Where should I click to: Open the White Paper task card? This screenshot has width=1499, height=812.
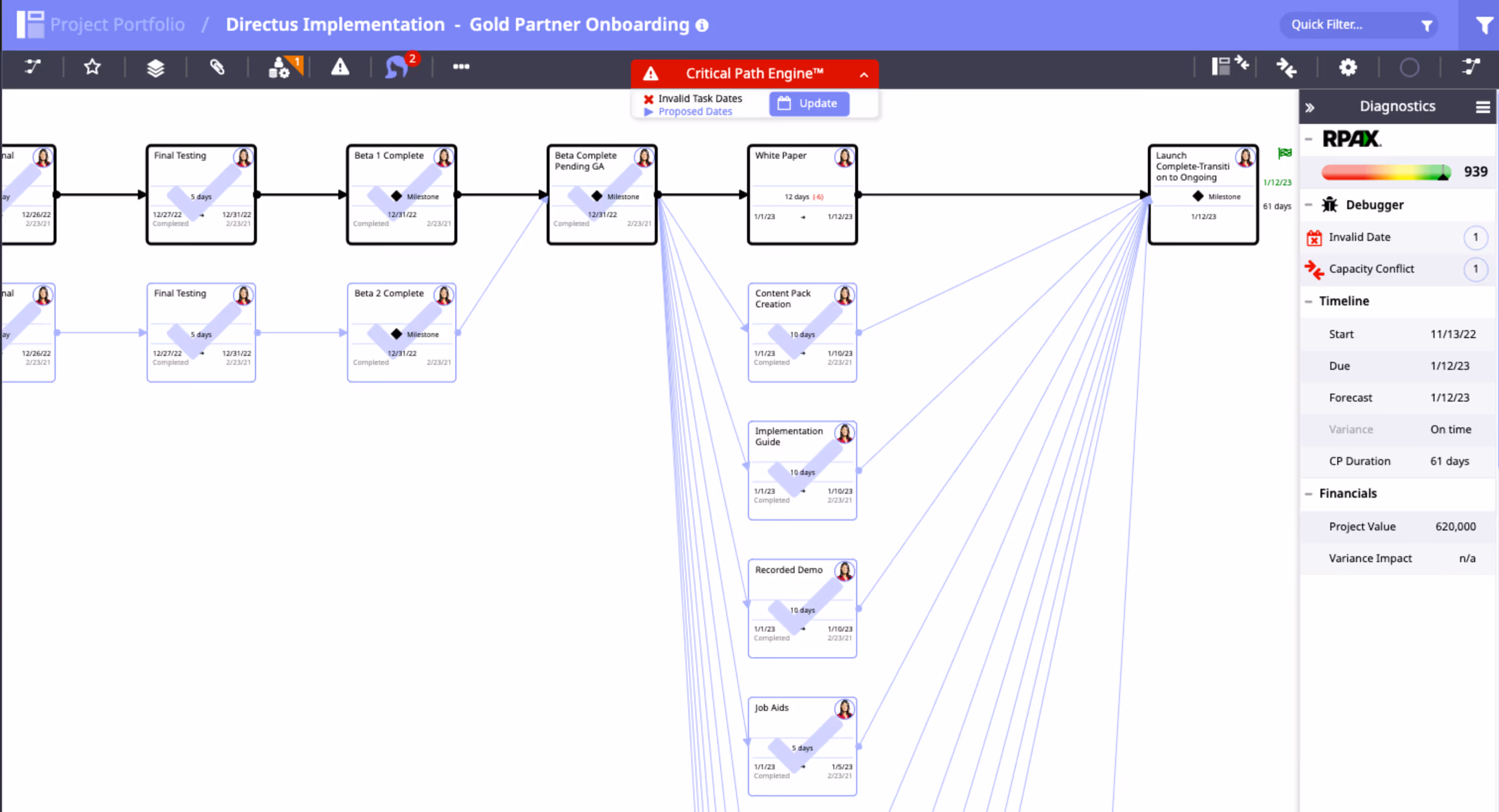pos(802,195)
